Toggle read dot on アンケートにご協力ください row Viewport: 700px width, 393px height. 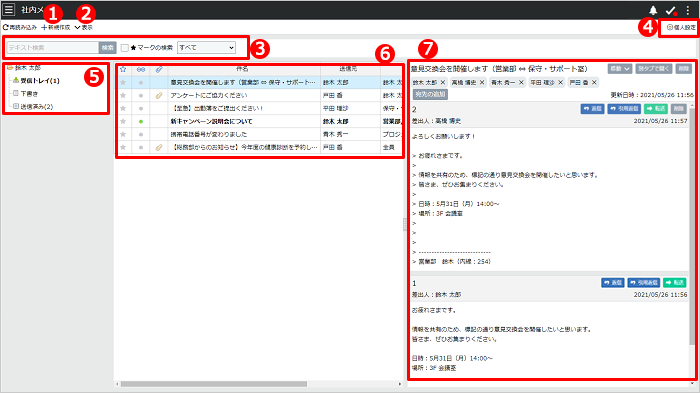(141, 96)
